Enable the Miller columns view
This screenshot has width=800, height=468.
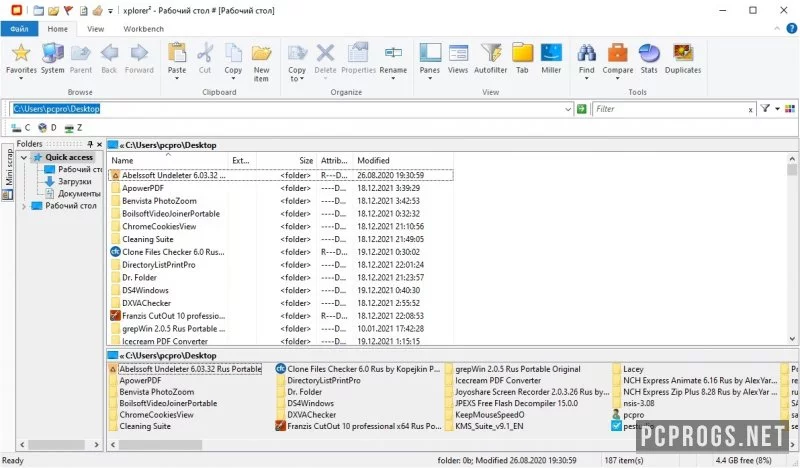551,60
